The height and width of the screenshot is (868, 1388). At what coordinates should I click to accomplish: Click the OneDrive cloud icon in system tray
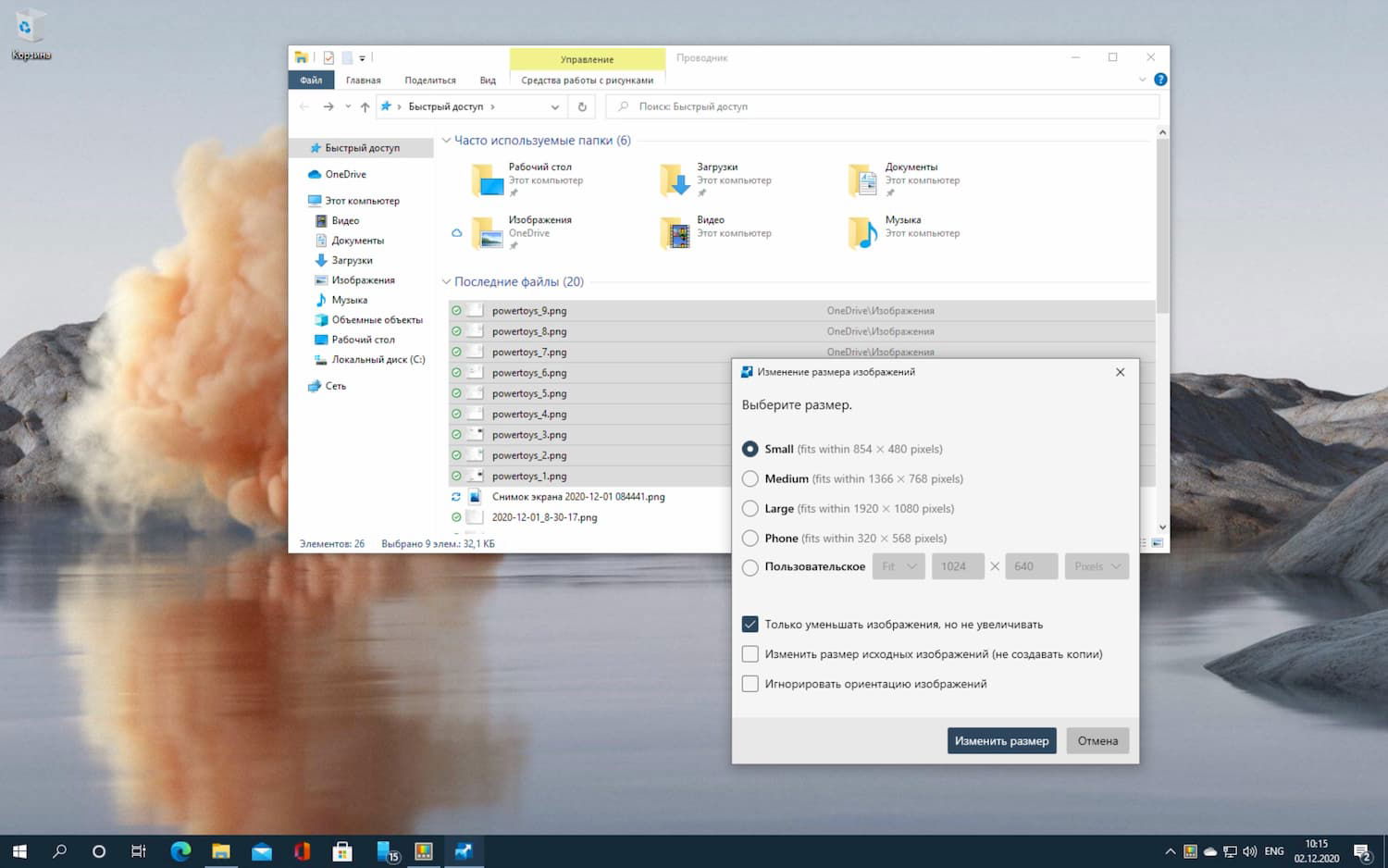(x=1209, y=851)
